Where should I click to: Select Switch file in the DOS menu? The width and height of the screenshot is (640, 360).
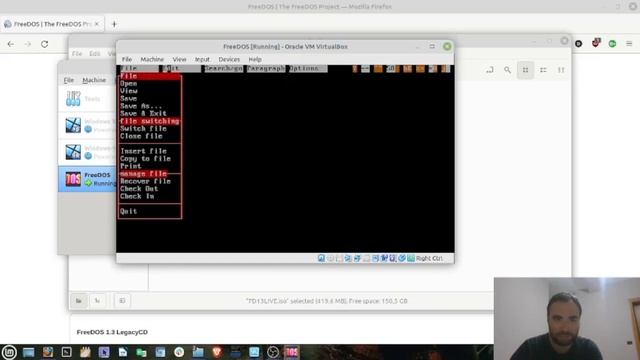point(143,129)
